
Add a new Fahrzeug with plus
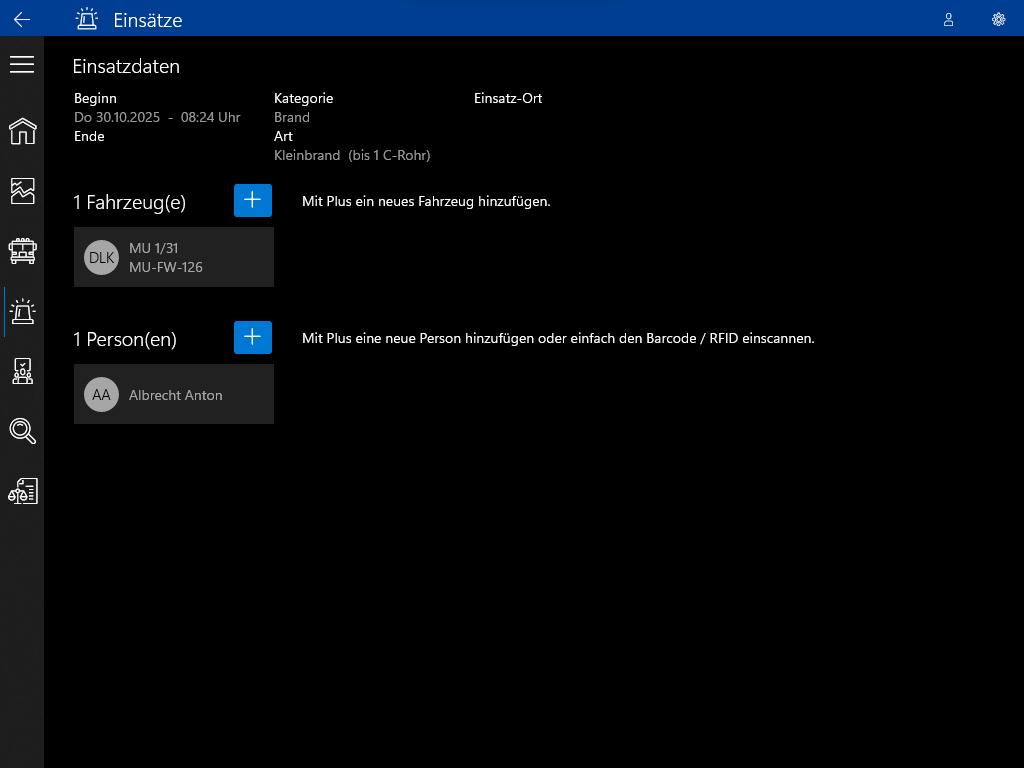253,200
